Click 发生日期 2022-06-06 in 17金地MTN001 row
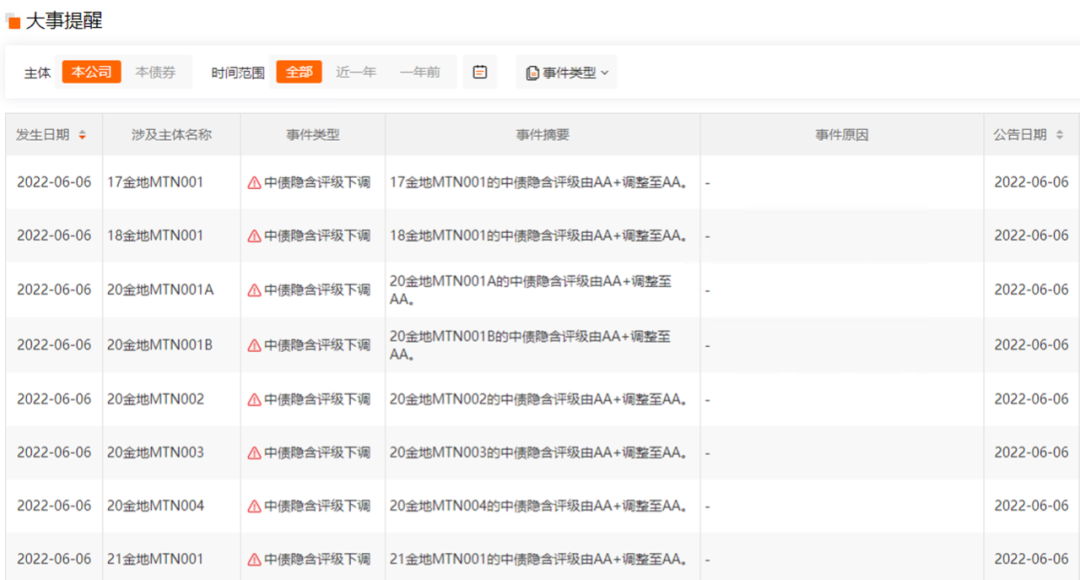The width and height of the screenshot is (1080, 580). [x=54, y=182]
